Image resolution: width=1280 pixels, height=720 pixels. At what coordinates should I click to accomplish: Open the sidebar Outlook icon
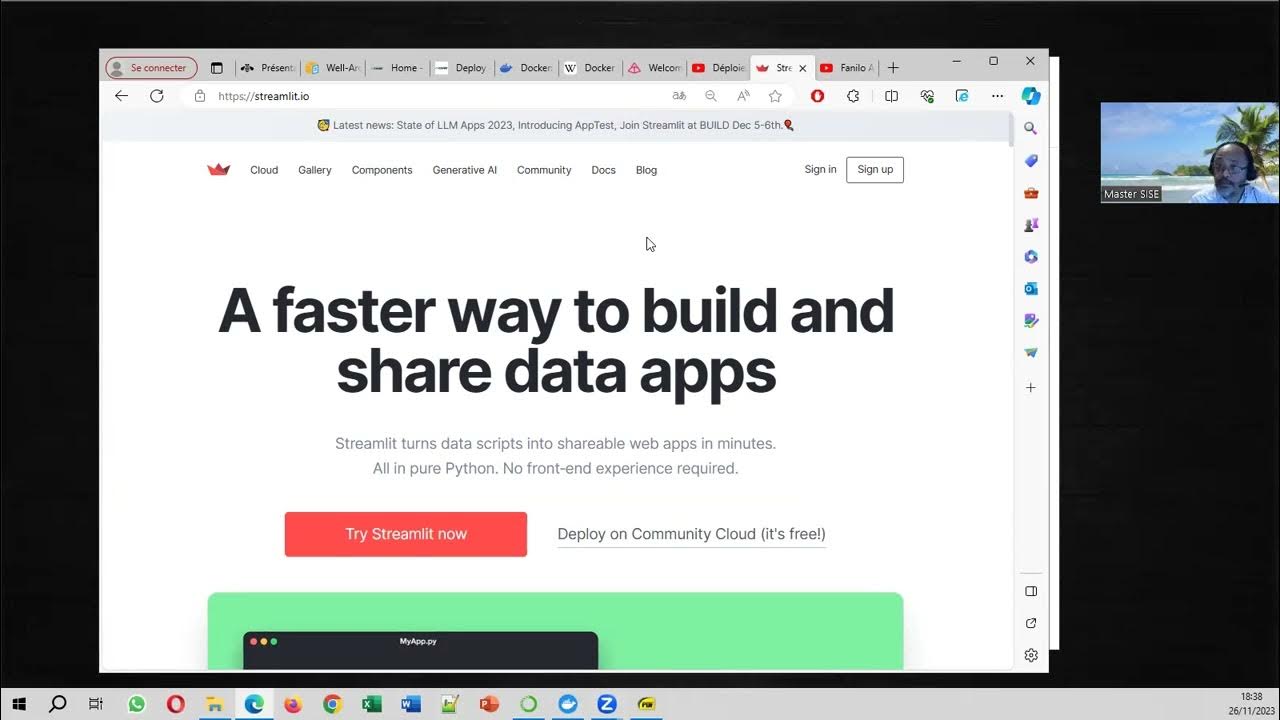click(x=1031, y=289)
